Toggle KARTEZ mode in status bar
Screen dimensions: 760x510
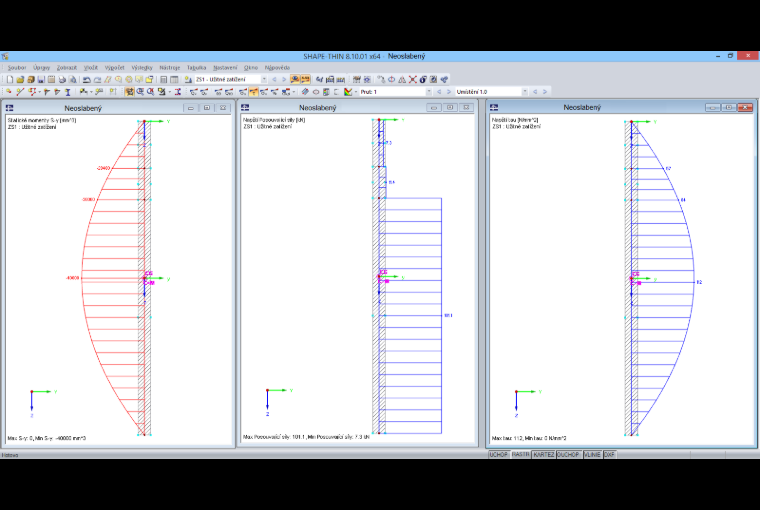[x=543, y=454]
